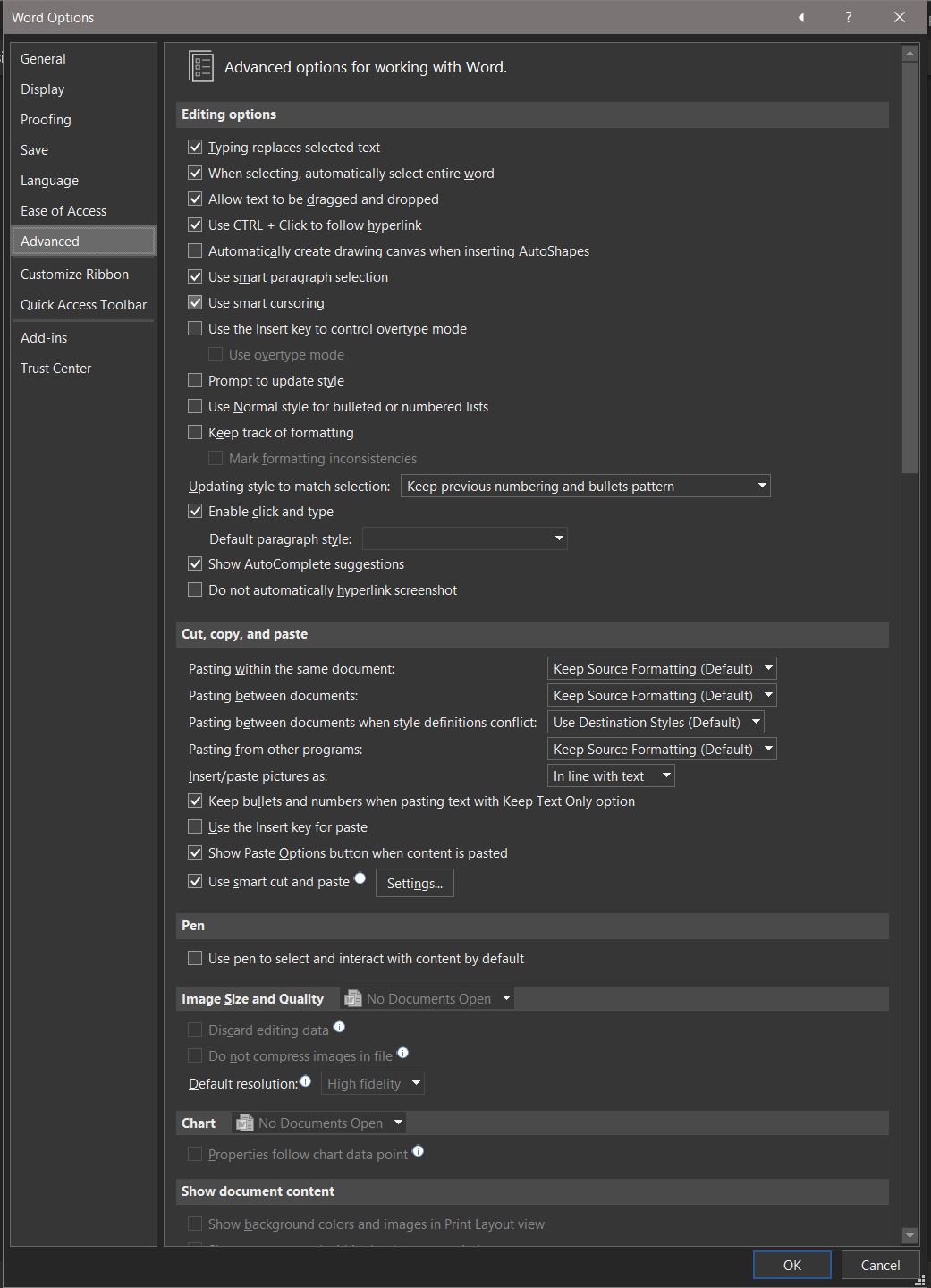Click the smart cut and paste Settings button
This screenshot has height=1288, width=931.
(415, 883)
